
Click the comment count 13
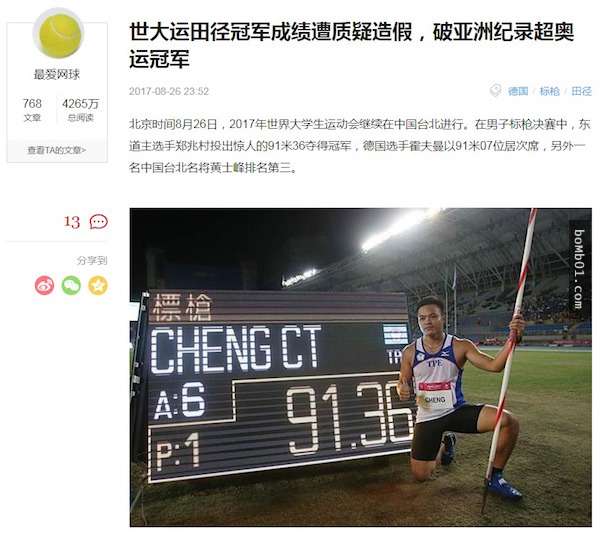tap(72, 222)
